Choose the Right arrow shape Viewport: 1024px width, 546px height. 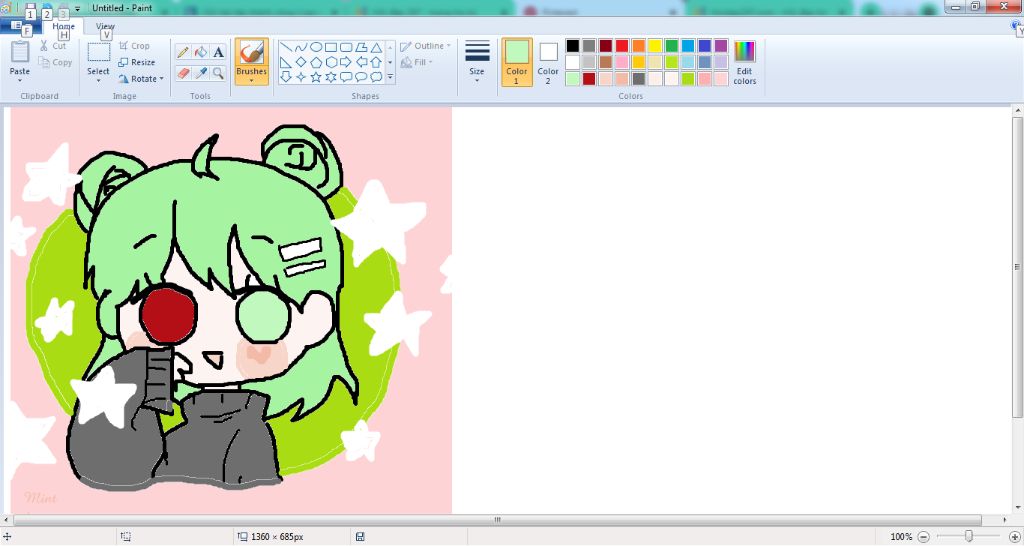346,63
